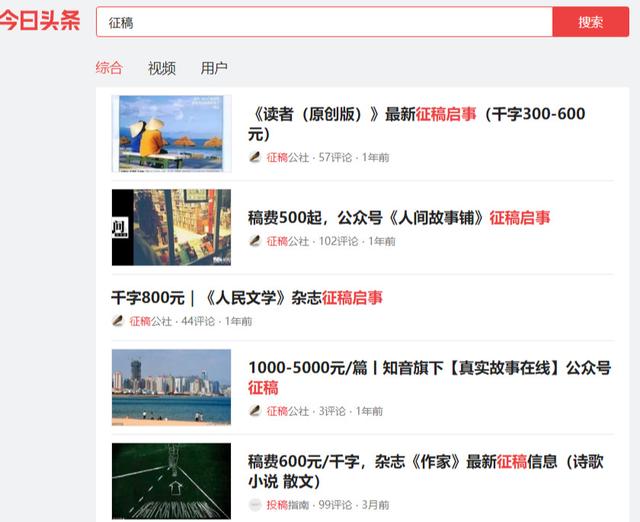Open 稿费600元/千字 杂志《作家》 headline
Screen dimensions: 640x522
pos(426,471)
